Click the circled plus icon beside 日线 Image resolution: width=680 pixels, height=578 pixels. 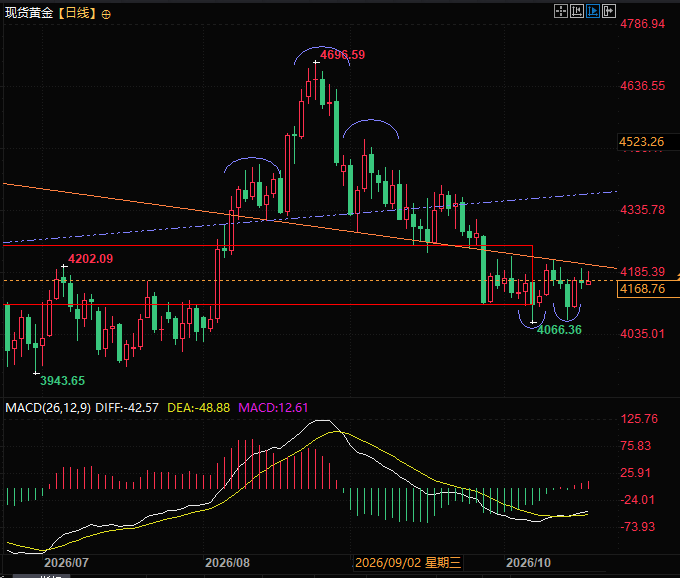(x=106, y=14)
